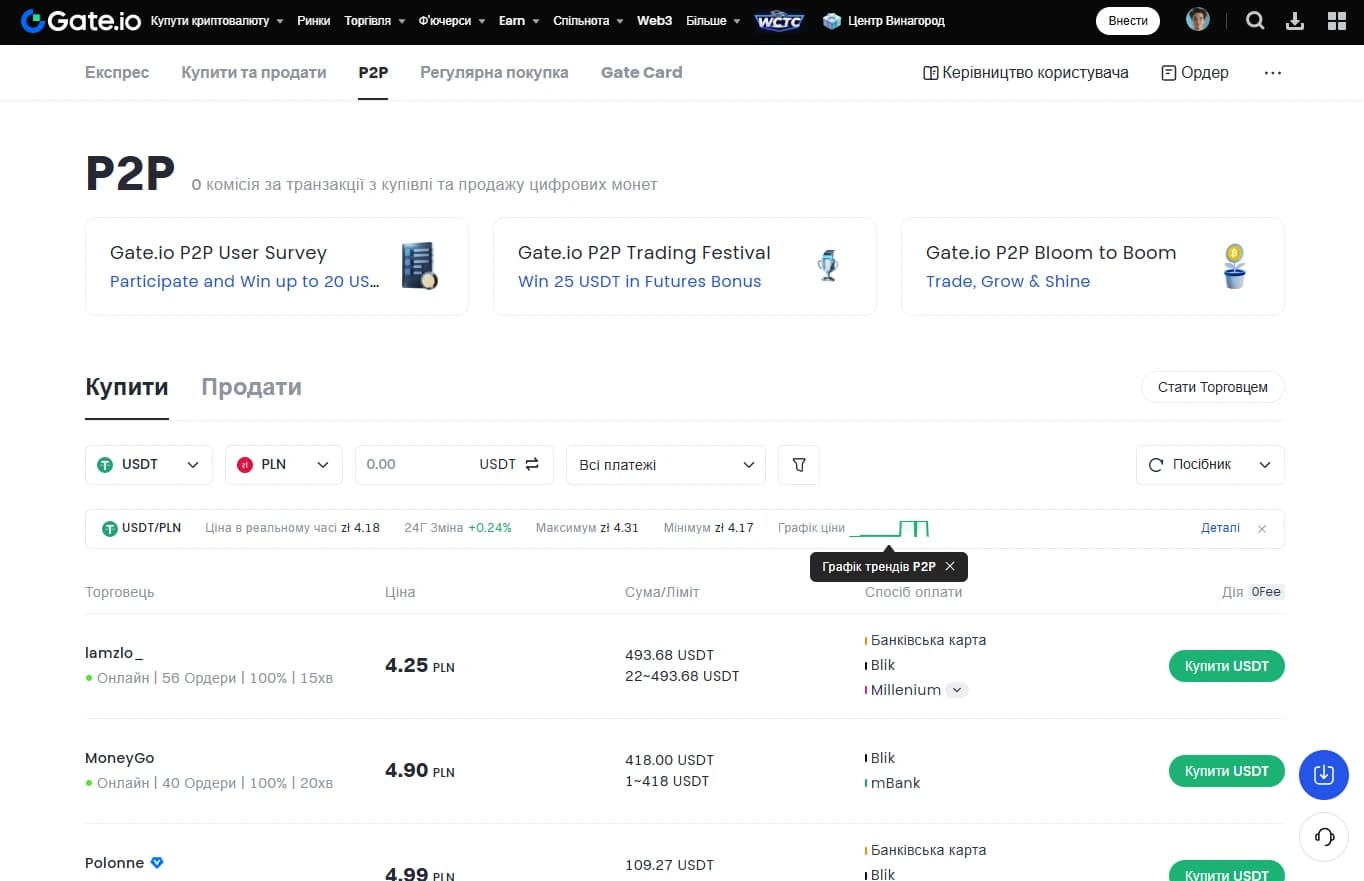Image resolution: width=1364 pixels, height=881 pixels.
Task: Click the WCTC banner icon
Action: point(779,21)
